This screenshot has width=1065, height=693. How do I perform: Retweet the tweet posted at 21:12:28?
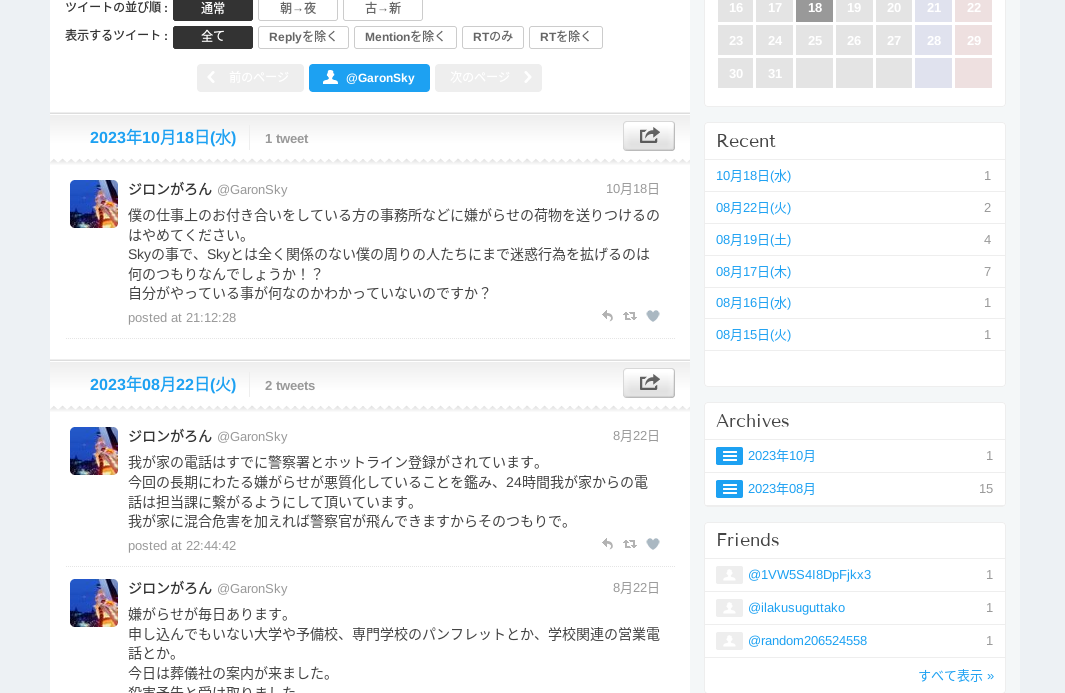[x=630, y=316]
